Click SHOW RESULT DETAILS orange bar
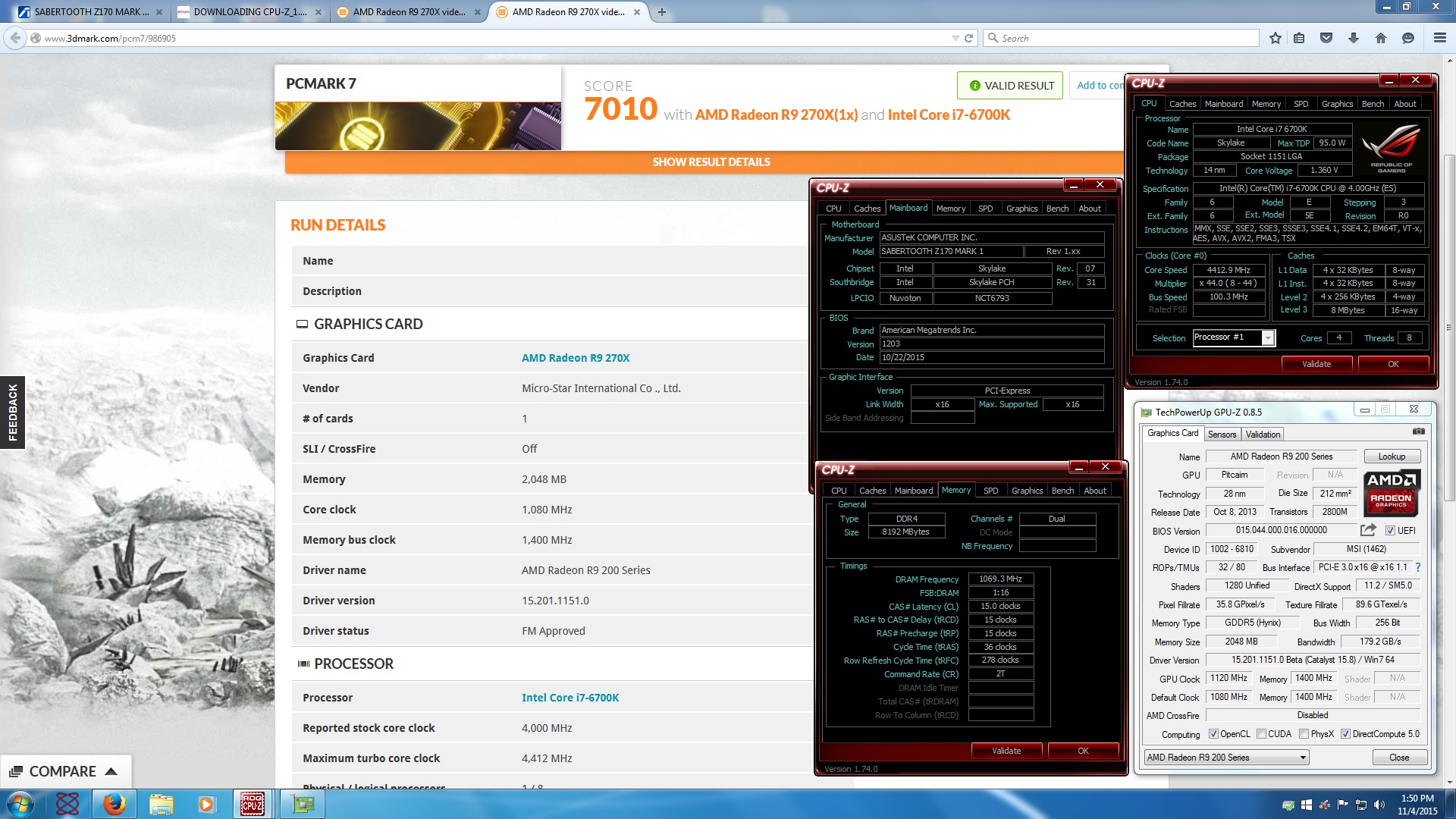Viewport: 1456px width, 819px height. click(711, 162)
